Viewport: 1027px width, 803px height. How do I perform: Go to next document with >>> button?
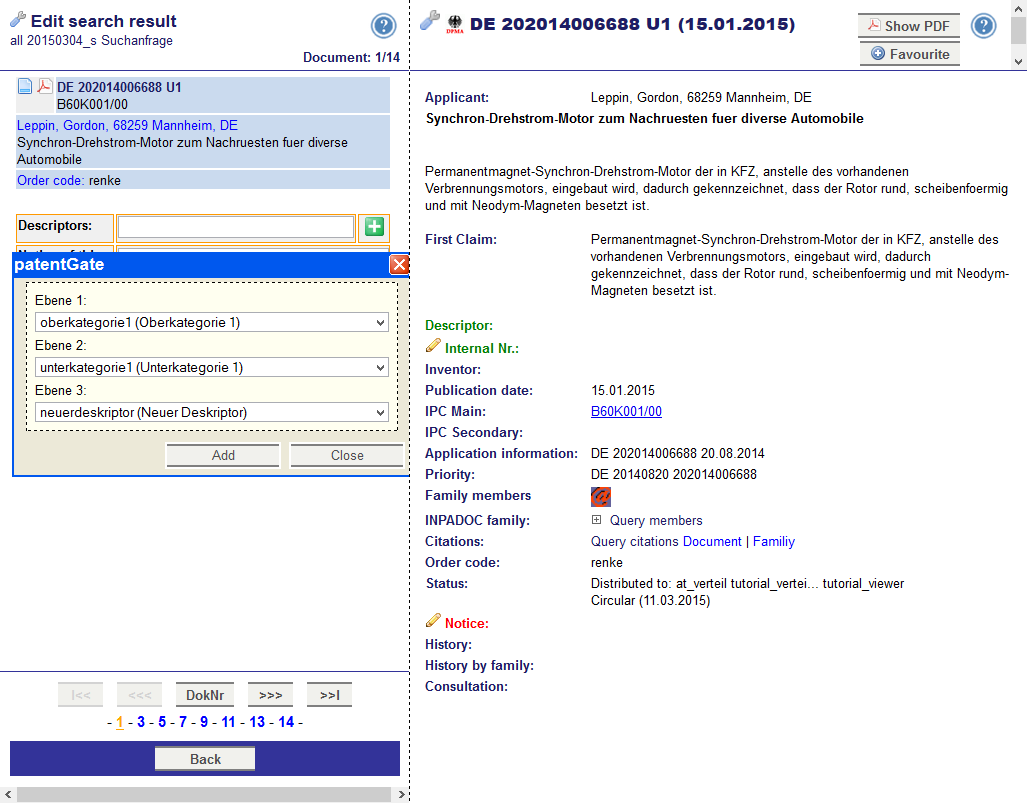(270, 695)
